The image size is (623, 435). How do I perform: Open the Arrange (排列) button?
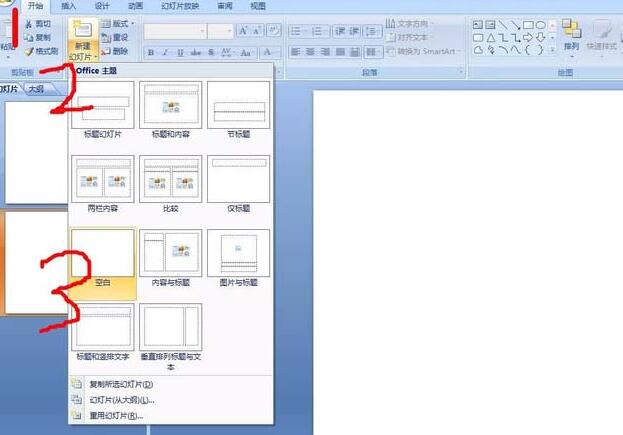click(571, 37)
